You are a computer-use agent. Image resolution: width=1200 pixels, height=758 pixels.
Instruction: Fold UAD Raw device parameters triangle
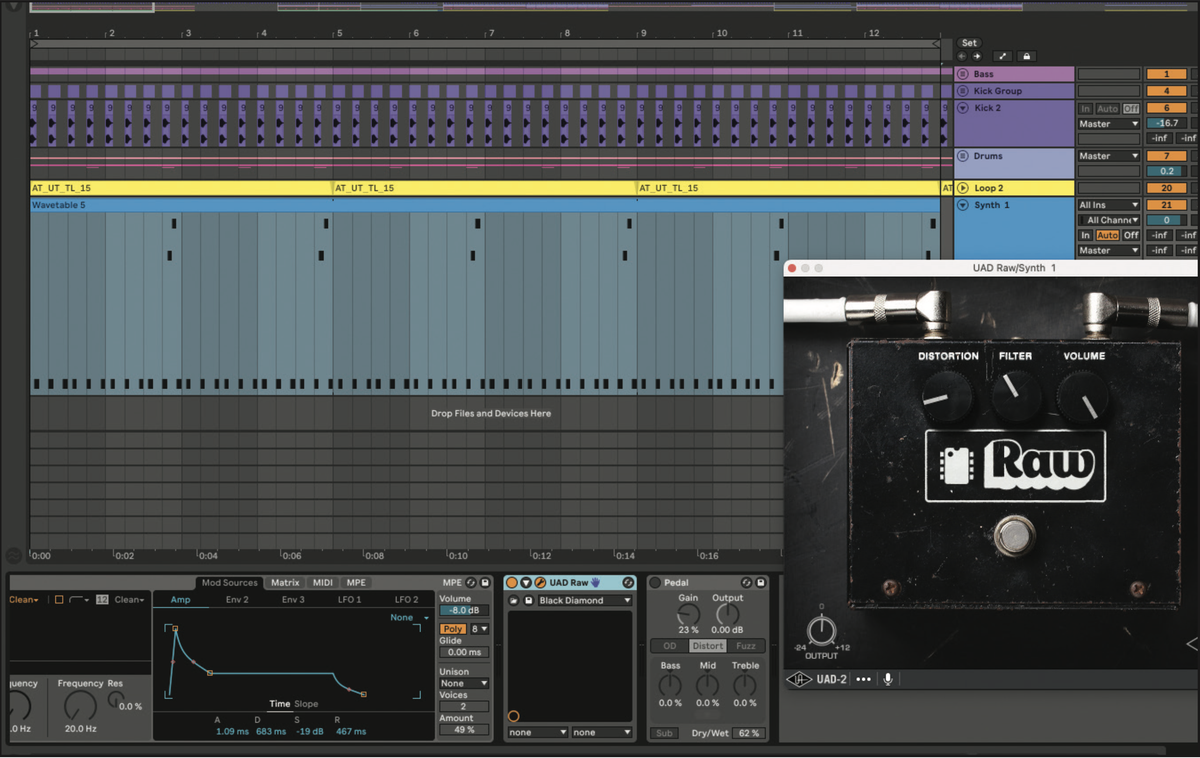pyautogui.click(x=526, y=582)
